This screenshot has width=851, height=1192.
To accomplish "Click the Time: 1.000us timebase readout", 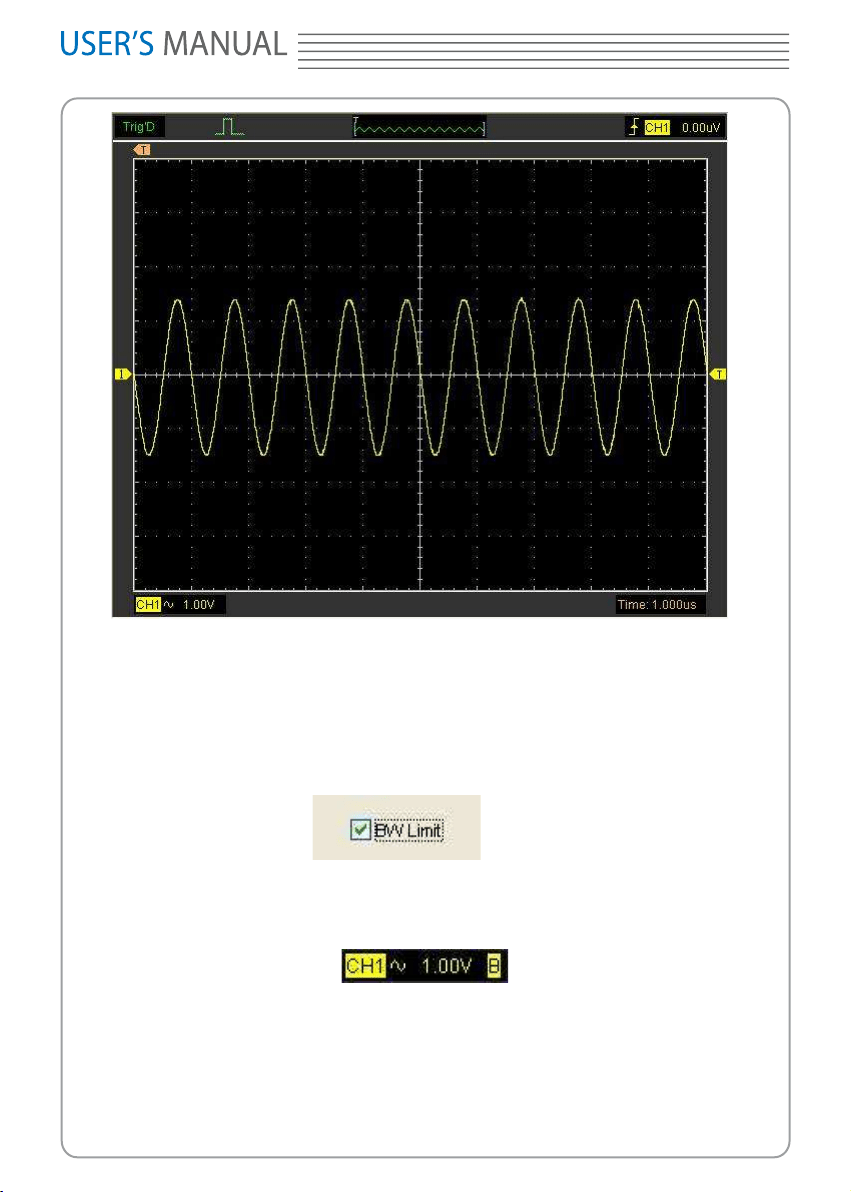I will point(657,605).
